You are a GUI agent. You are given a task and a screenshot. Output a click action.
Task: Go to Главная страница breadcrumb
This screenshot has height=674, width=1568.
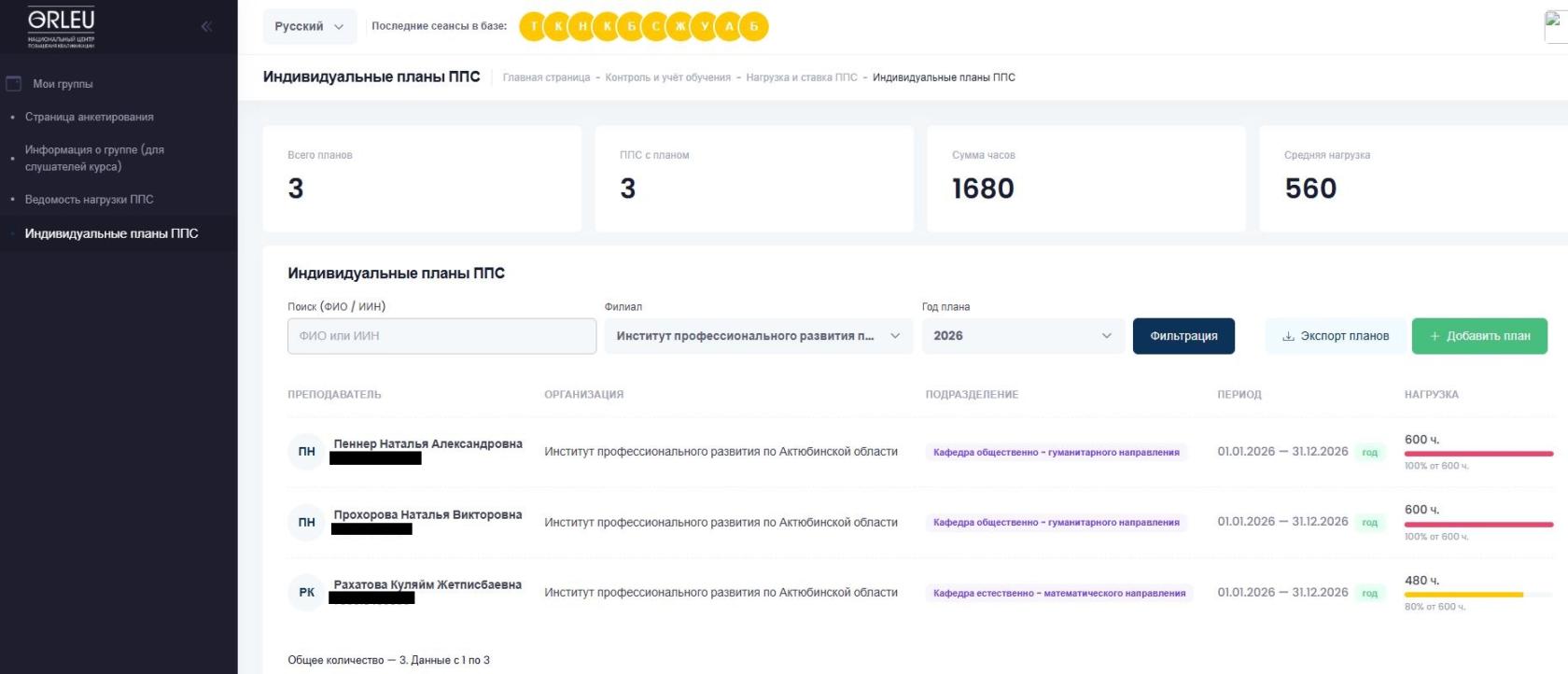(x=546, y=77)
